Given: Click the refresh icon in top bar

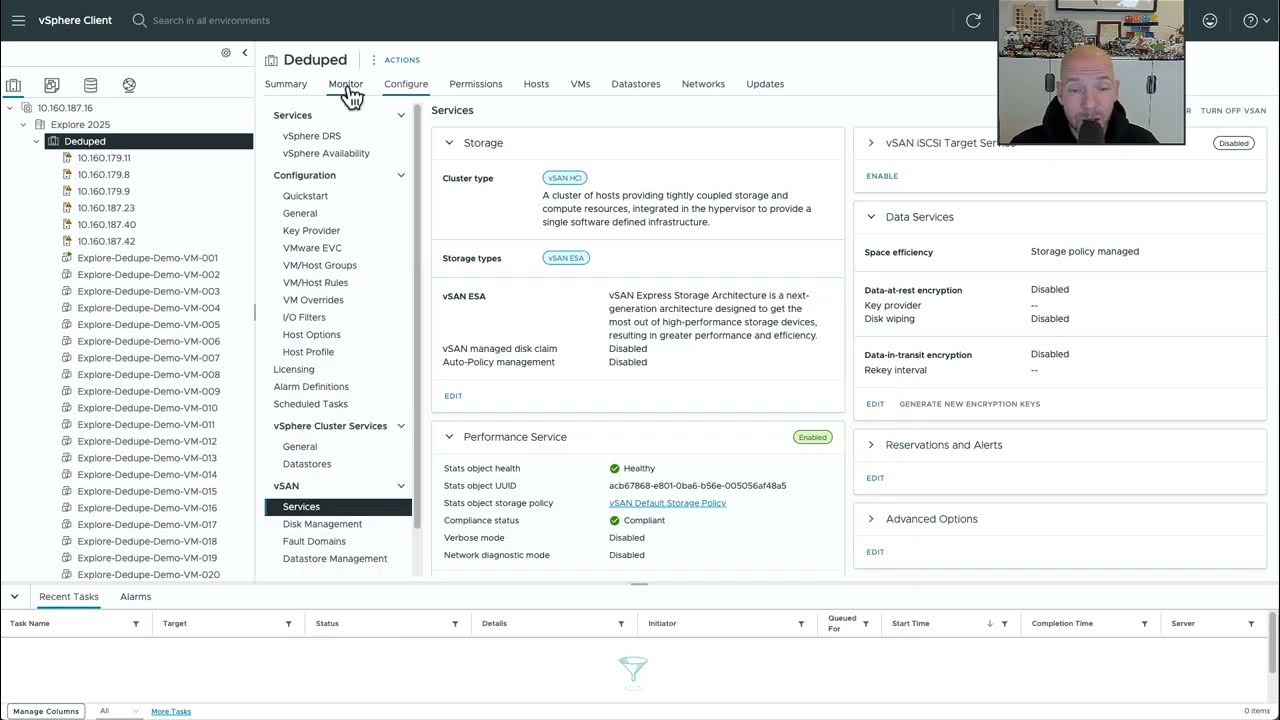Looking at the screenshot, I should point(973,20).
